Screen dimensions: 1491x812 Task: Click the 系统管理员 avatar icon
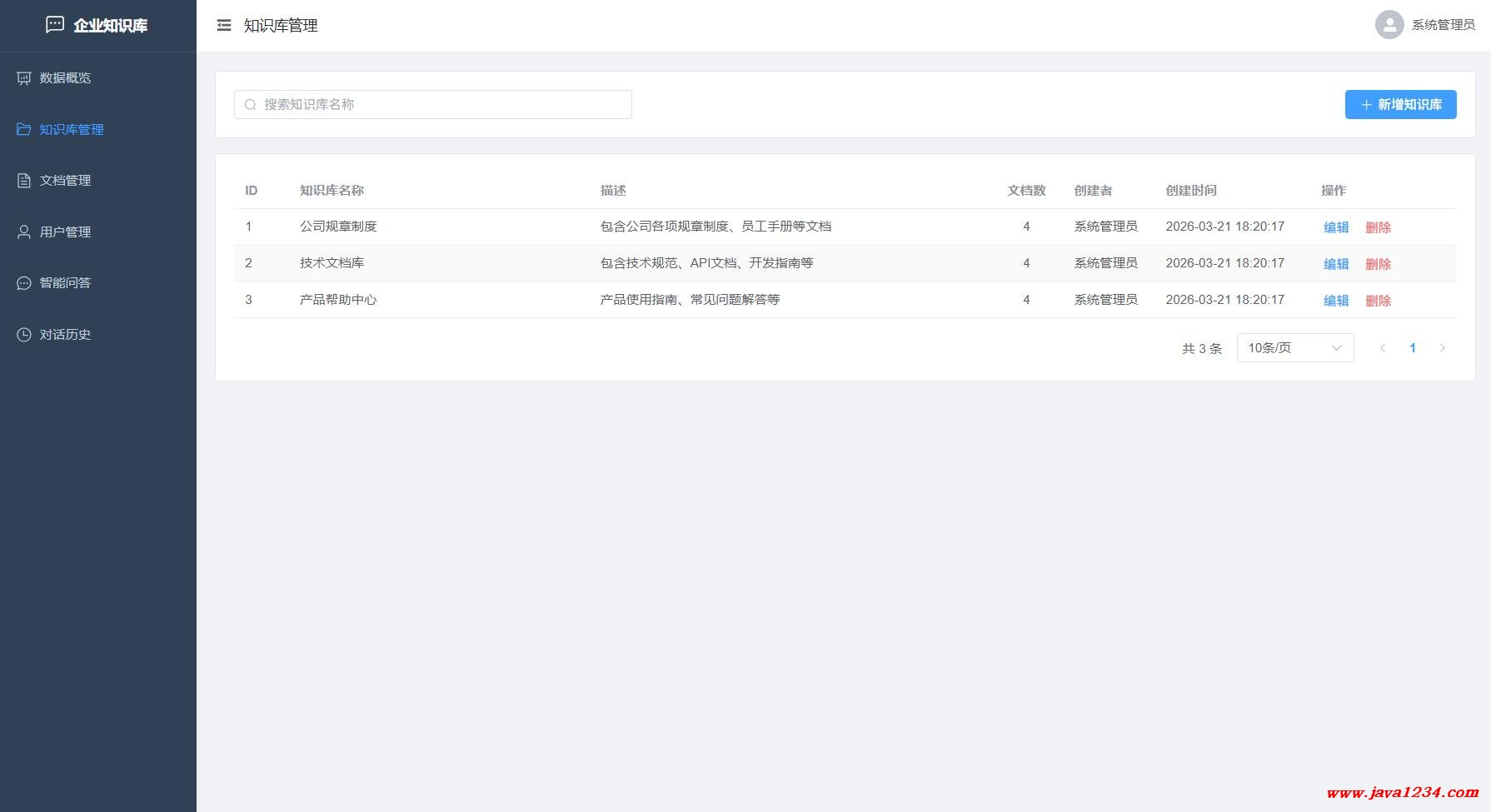point(1389,25)
